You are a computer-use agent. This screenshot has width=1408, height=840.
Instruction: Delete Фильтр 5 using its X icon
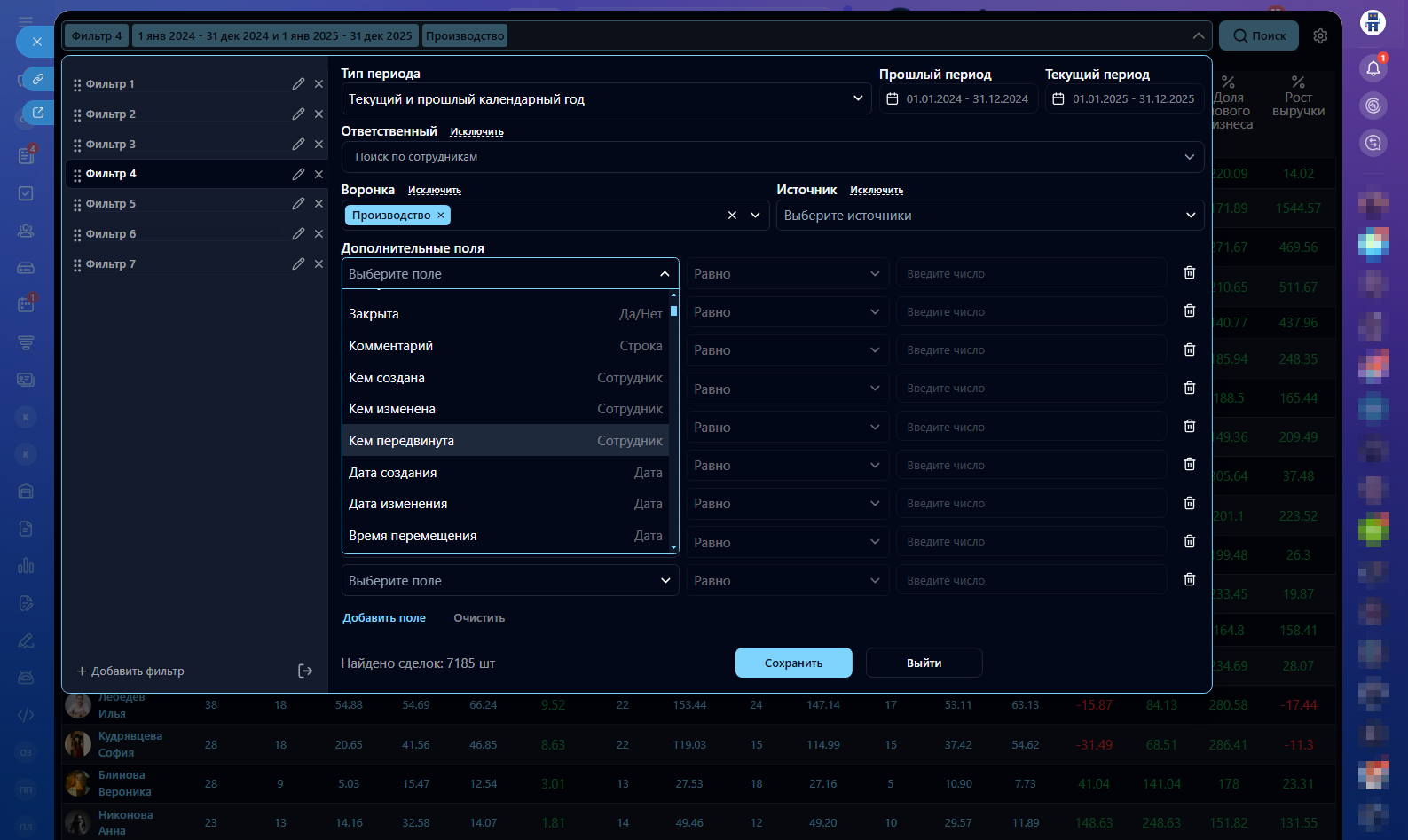pos(319,204)
